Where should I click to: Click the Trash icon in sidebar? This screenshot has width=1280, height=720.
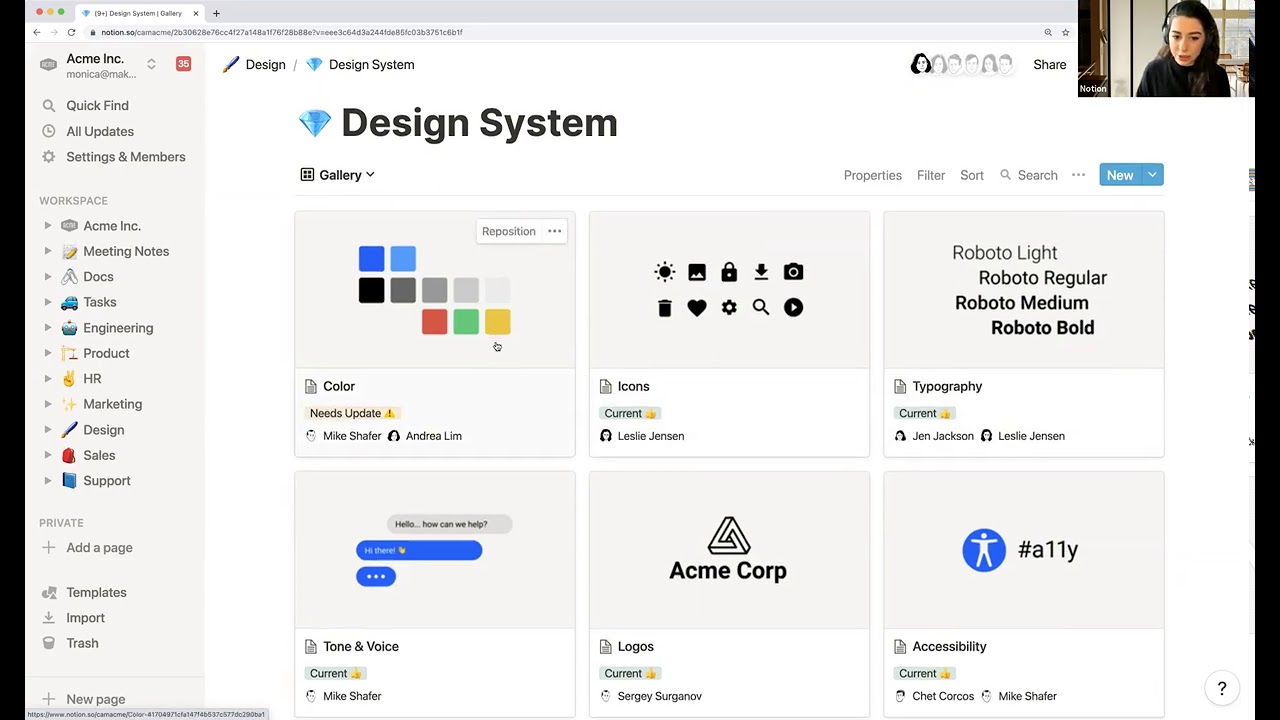tap(48, 643)
